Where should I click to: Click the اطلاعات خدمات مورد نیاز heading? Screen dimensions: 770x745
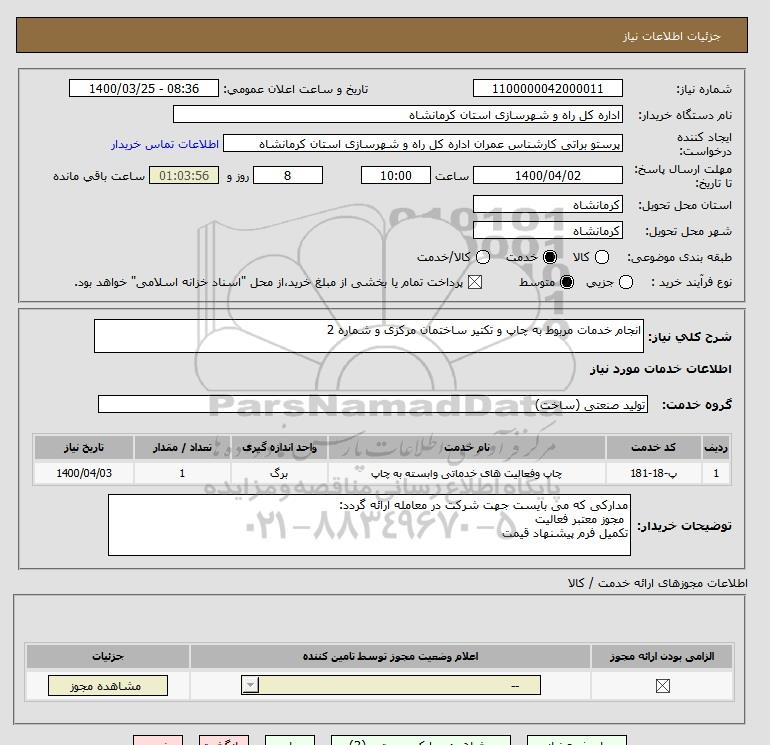(660, 369)
